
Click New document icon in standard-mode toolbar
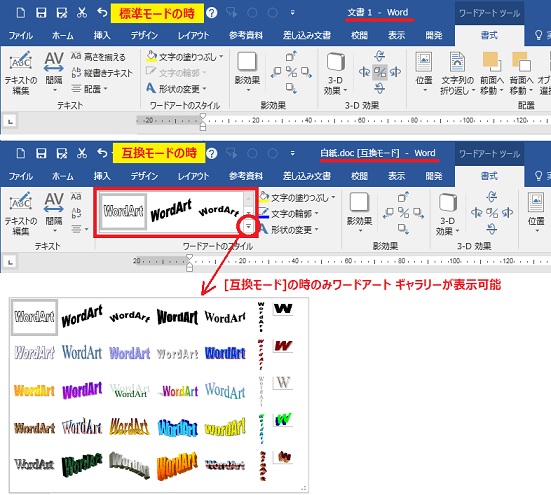[x=21, y=13]
